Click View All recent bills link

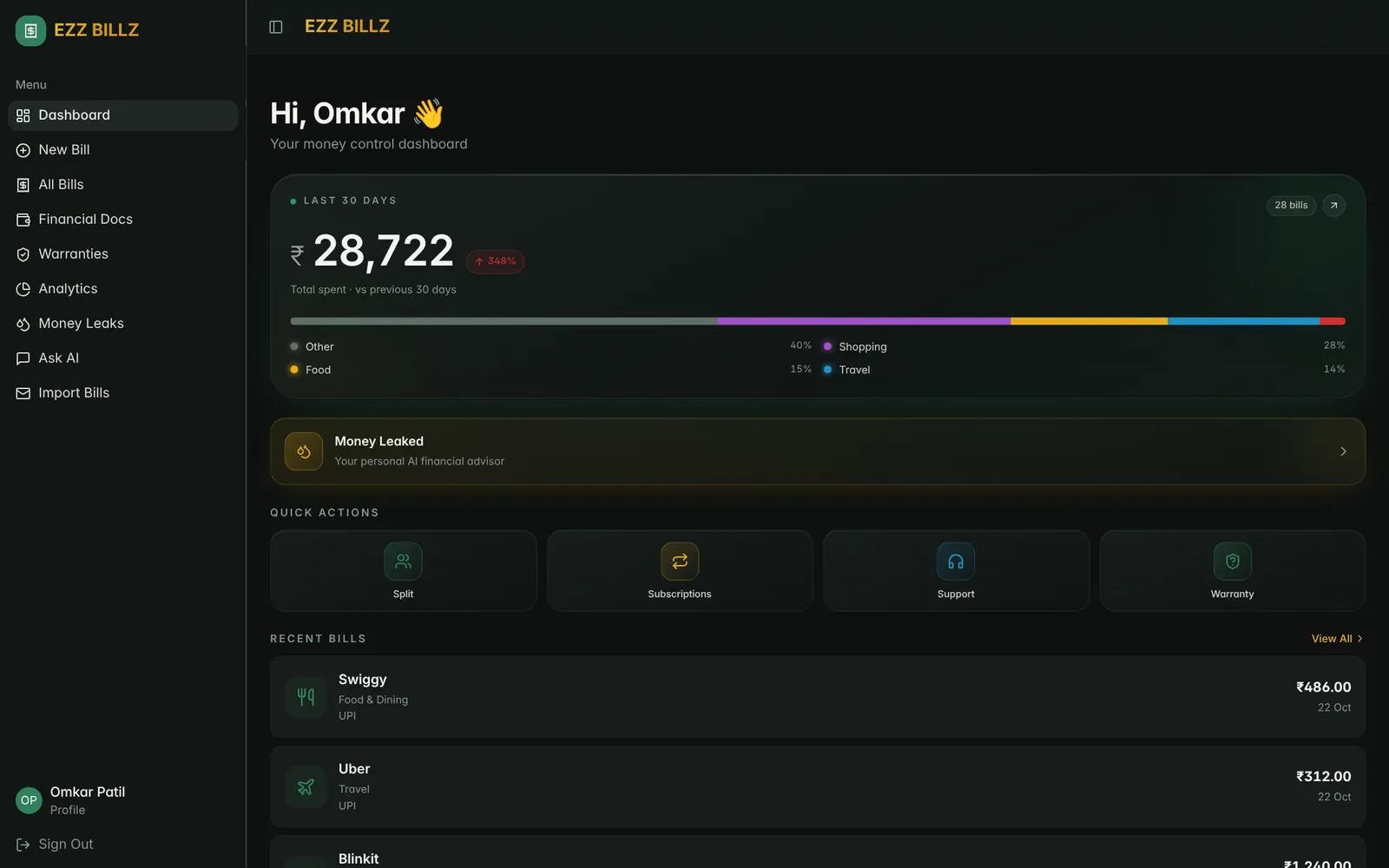click(x=1337, y=639)
